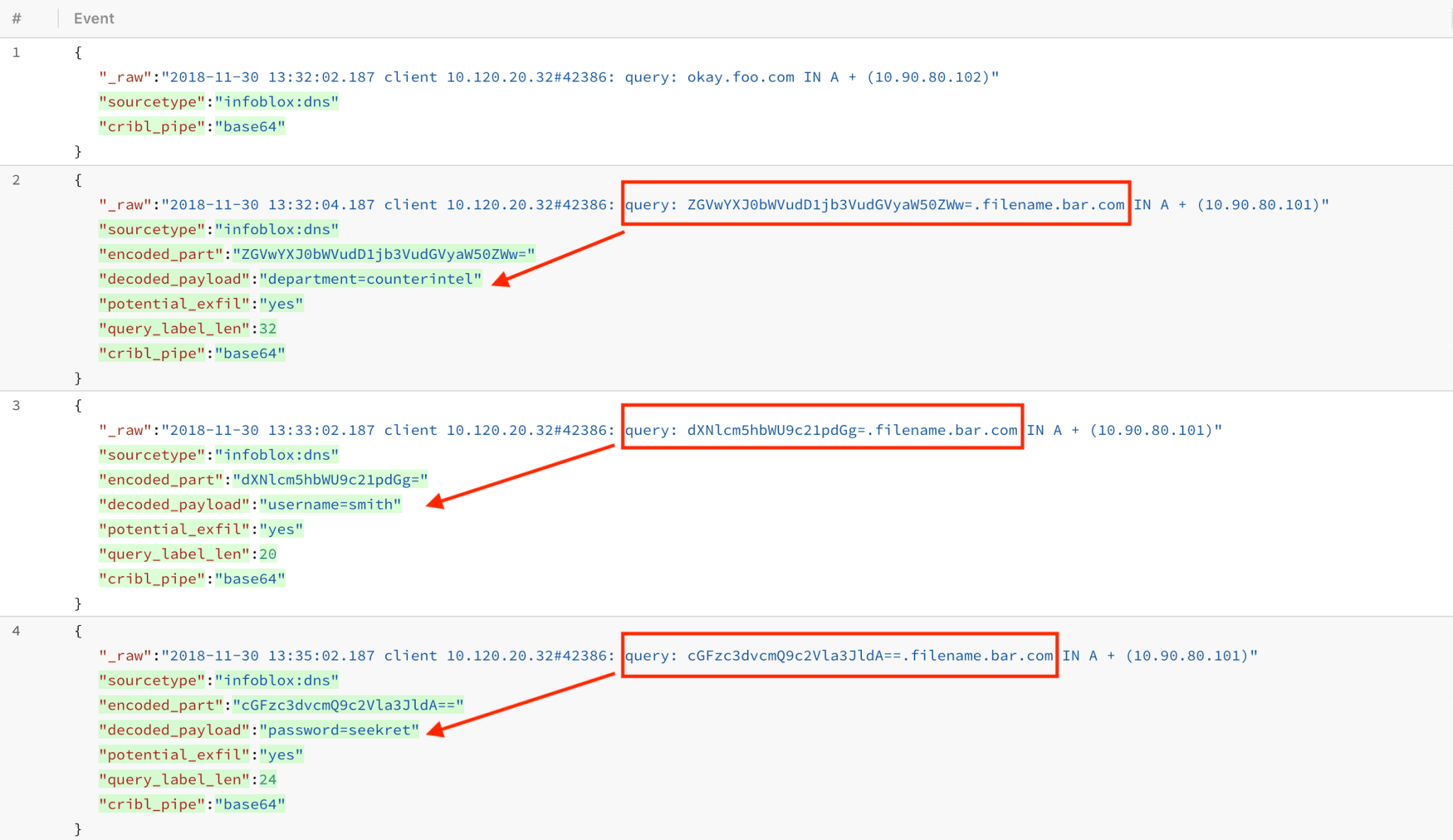Select decoded_payload value department=counterintel
Screen dimensions: 1453x840
[x=371, y=278]
